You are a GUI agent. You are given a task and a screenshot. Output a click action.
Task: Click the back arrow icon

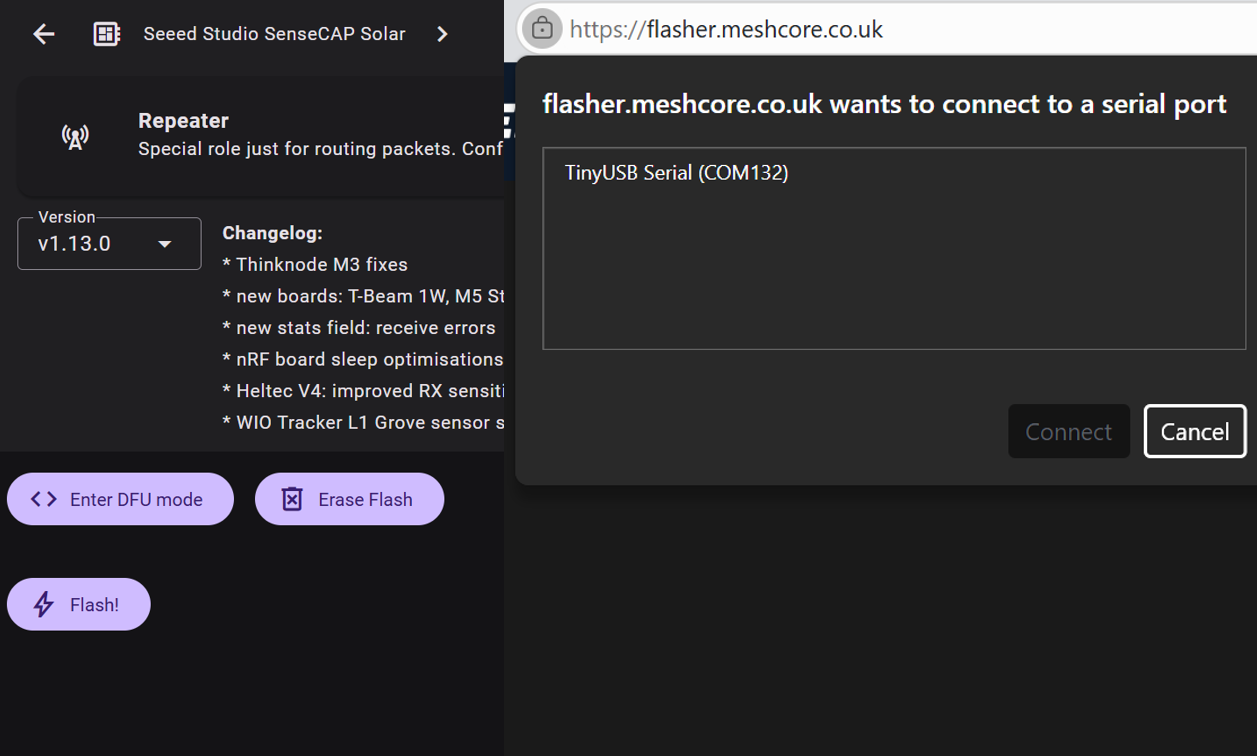[43, 34]
